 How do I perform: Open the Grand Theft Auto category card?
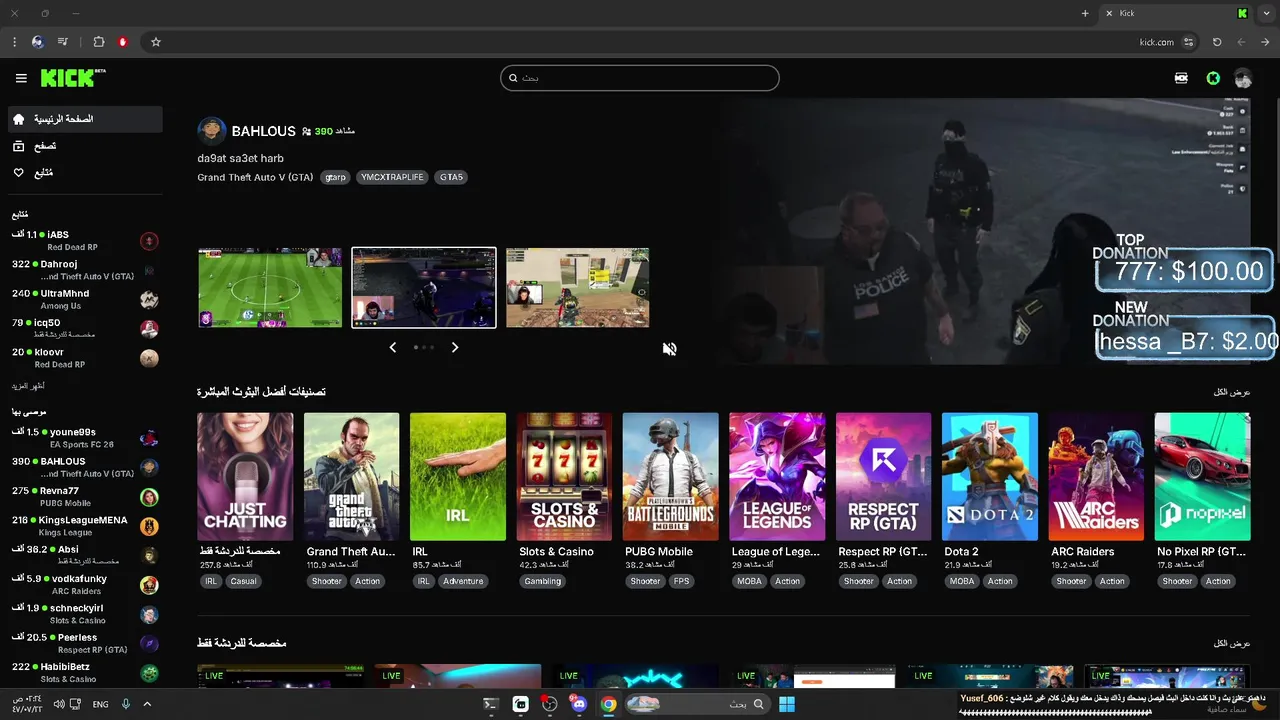pyautogui.click(x=352, y=477)
